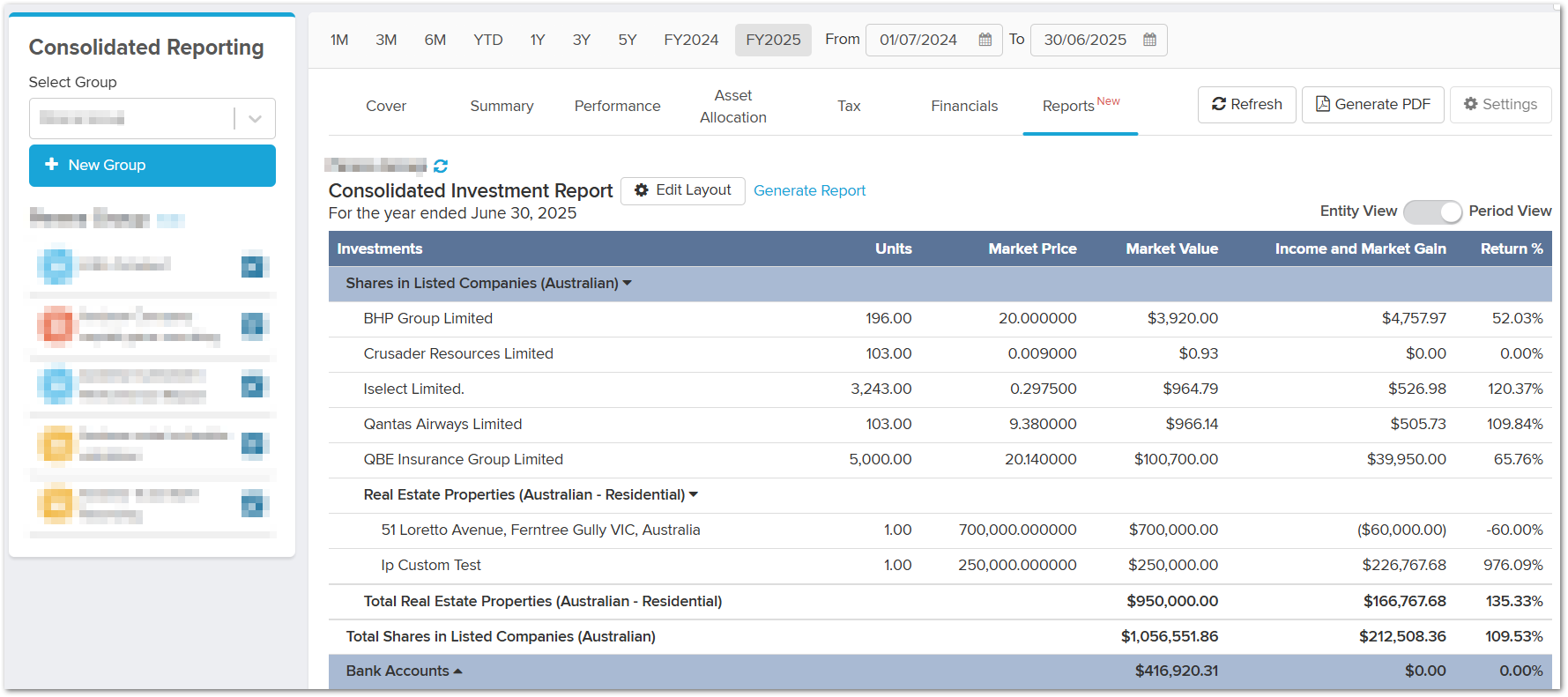Select the 6M period
Image resolution: width=1568 pixels, height=697 pixels.
[435, 40]
